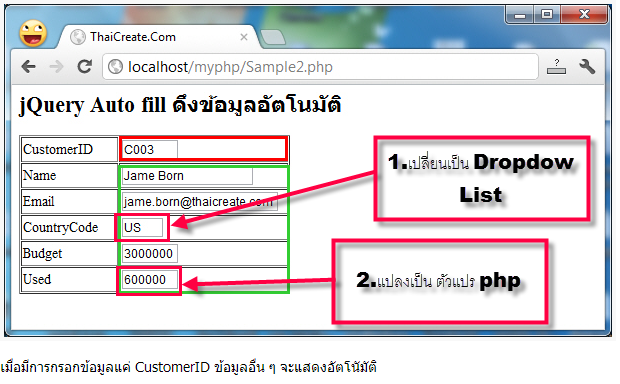Click the jQuery Auto fill heading

click(x=180, y=105)
